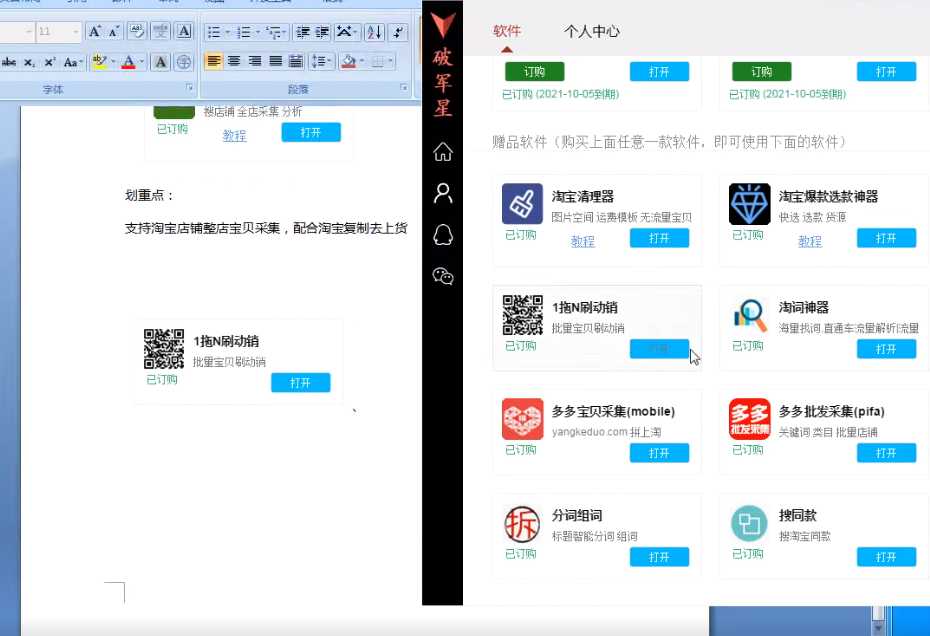
Task: Click the 多多批发采集 red icon
Action: pyautogui.click(x=749, y=419)
